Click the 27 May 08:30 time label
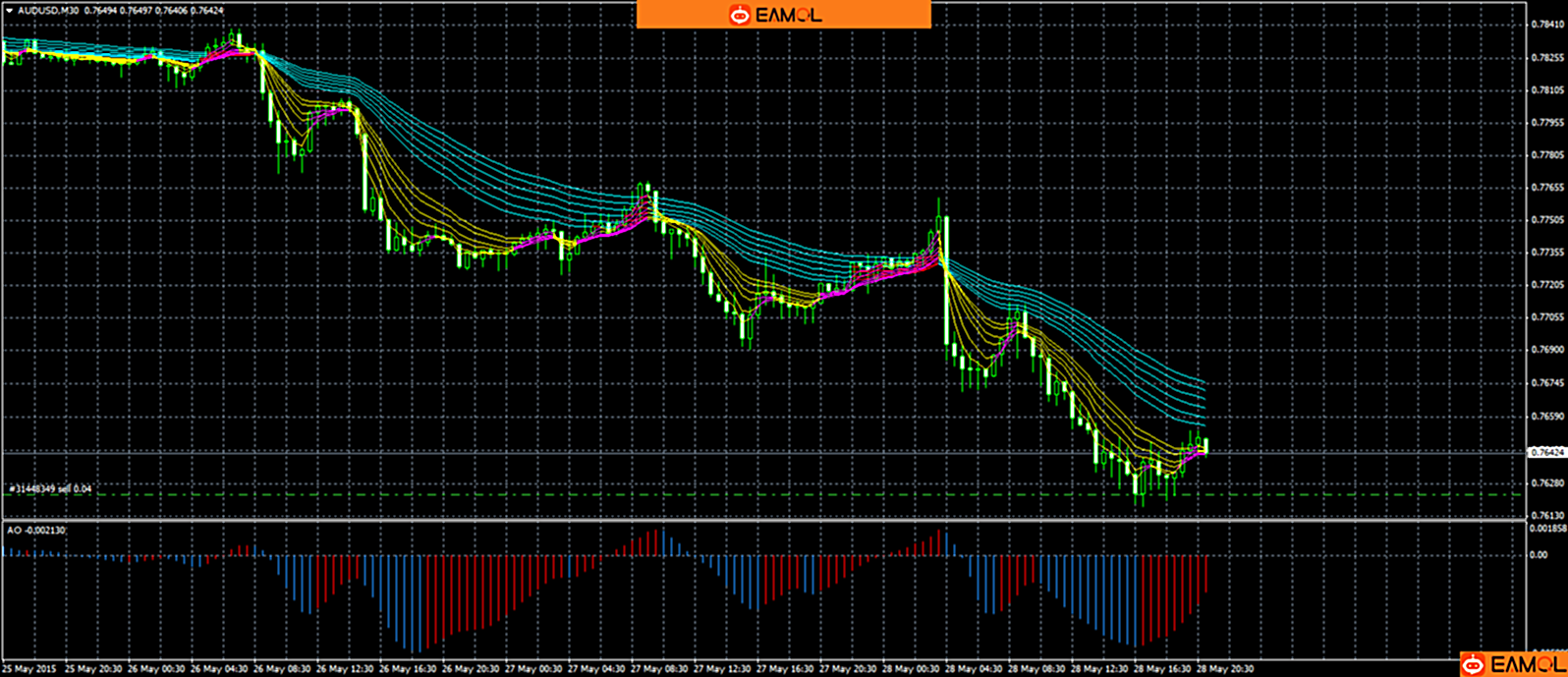1568x677 pixels. coord(659,669)
